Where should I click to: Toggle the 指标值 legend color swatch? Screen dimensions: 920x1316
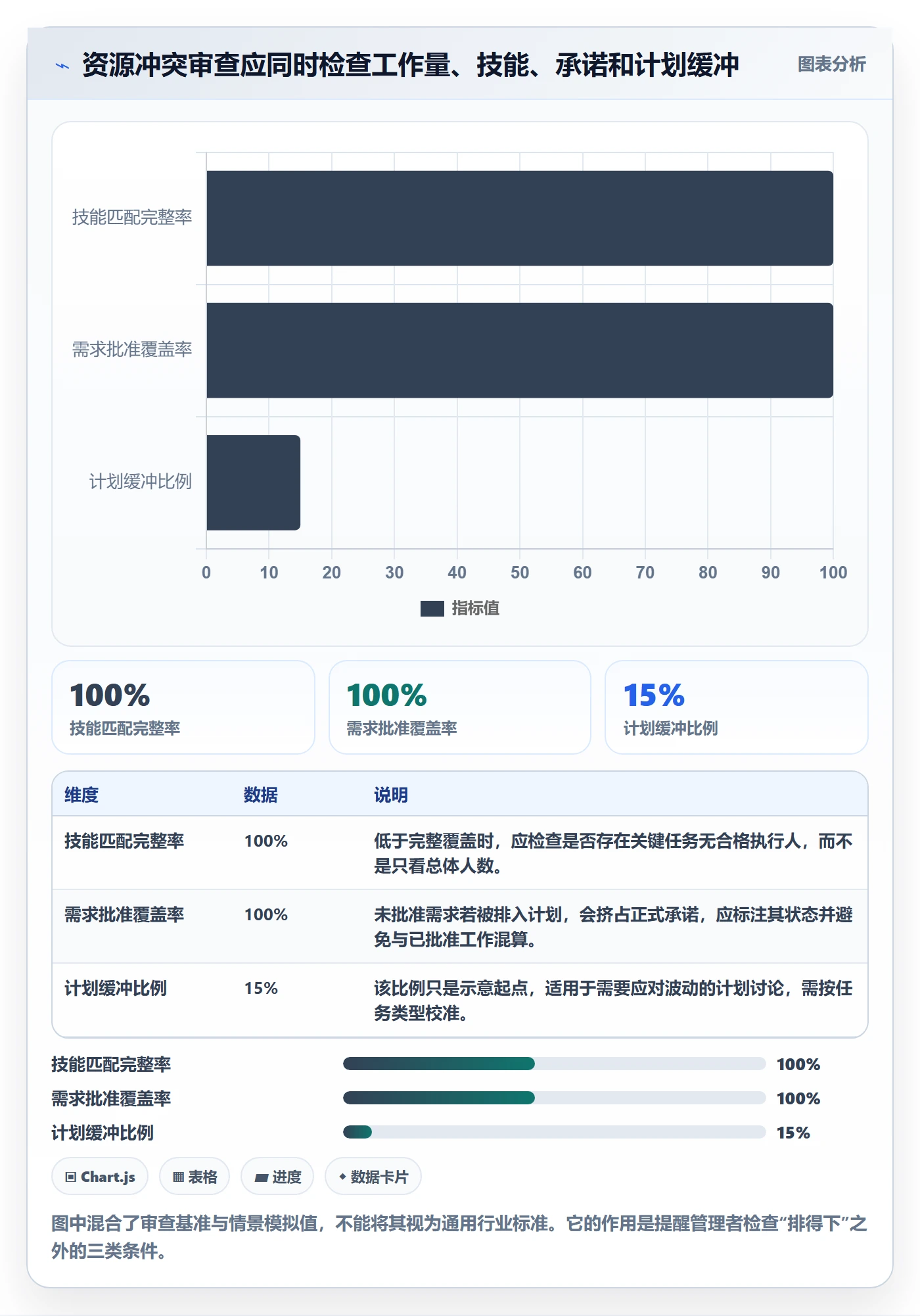click(432, 609)
